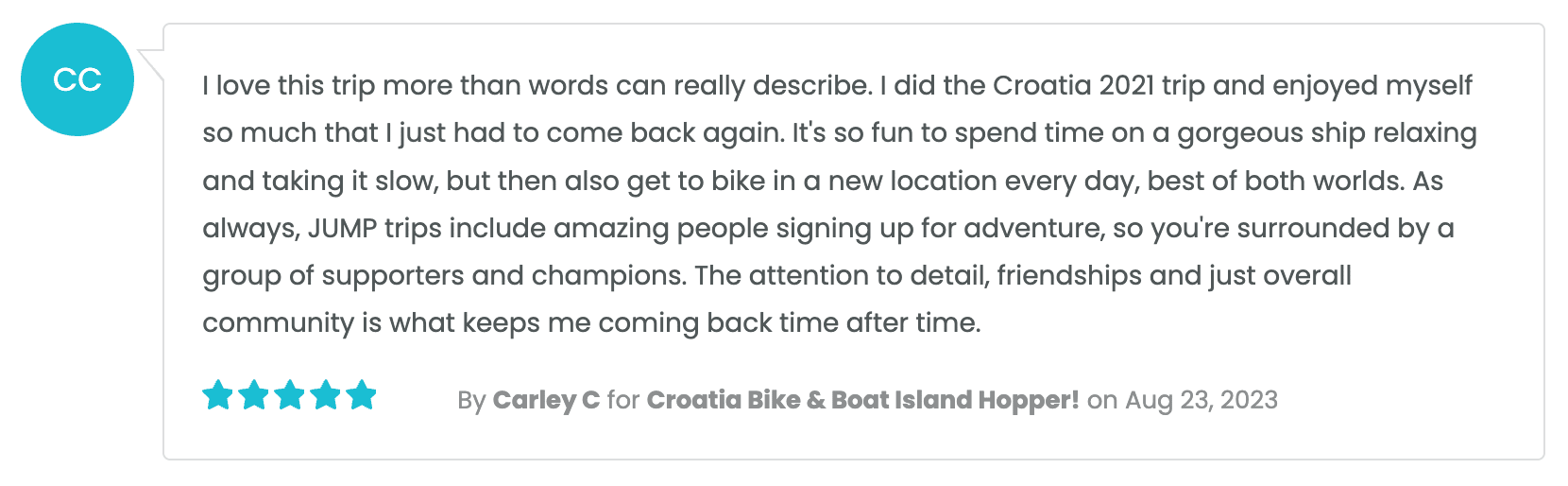
Task: Open reviewer Carley C's name
Action: pos(546,400)
